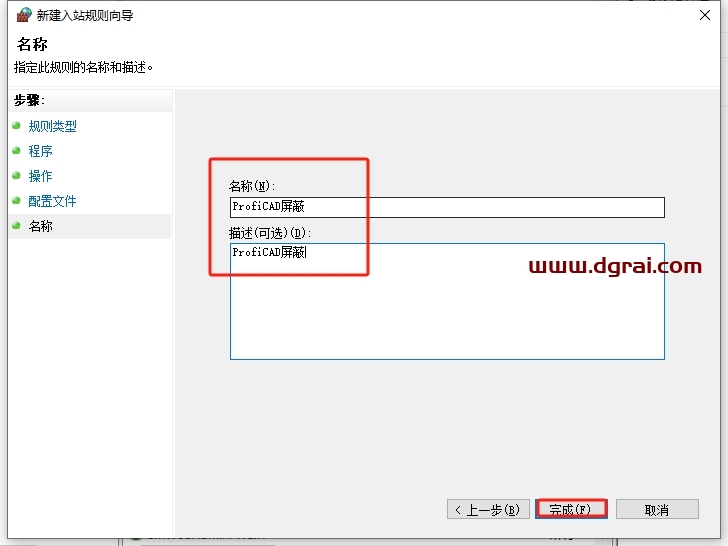Click green bullet beside 规则类型

17,125
